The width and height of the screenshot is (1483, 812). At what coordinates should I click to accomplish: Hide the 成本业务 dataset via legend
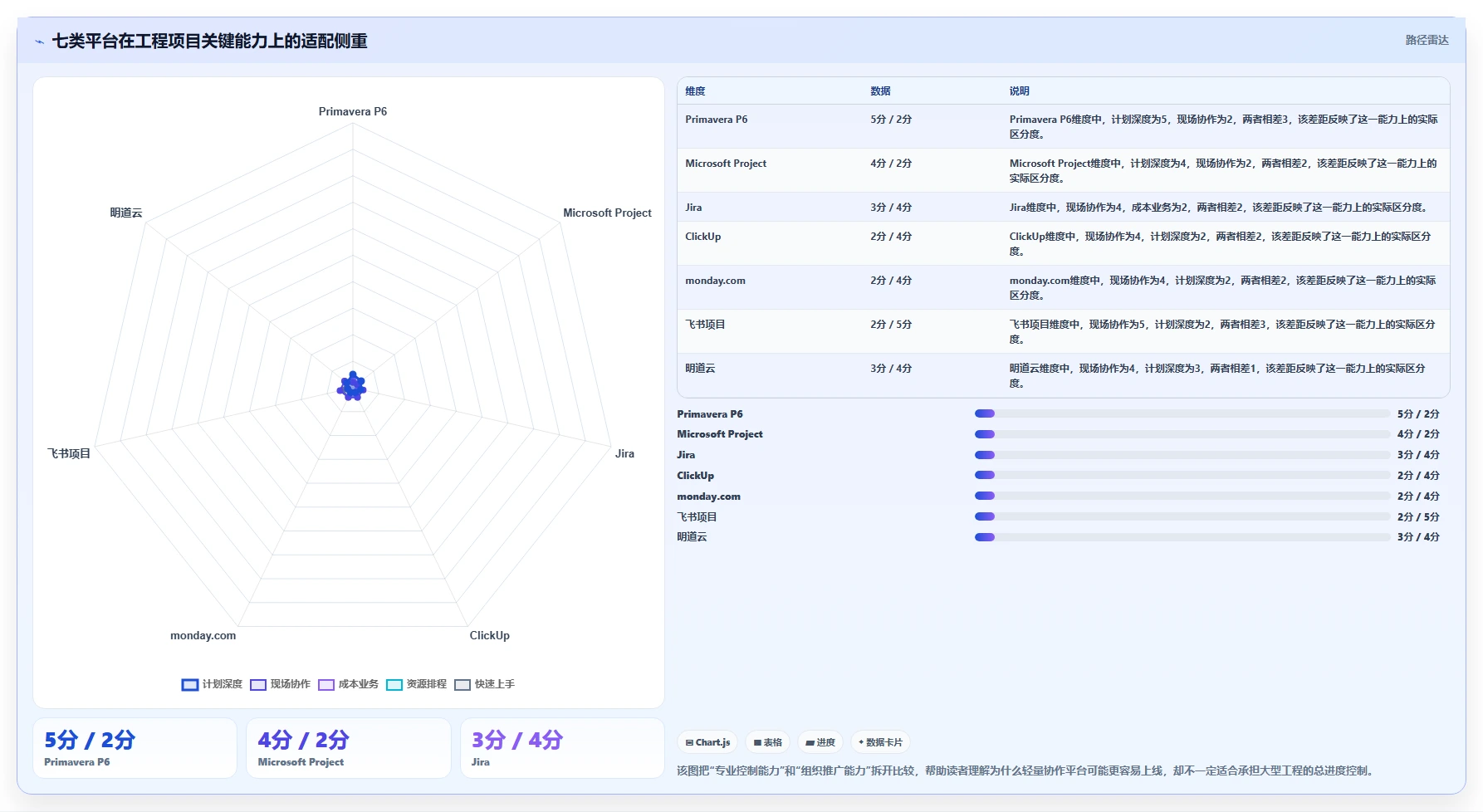tap(348, 684)
